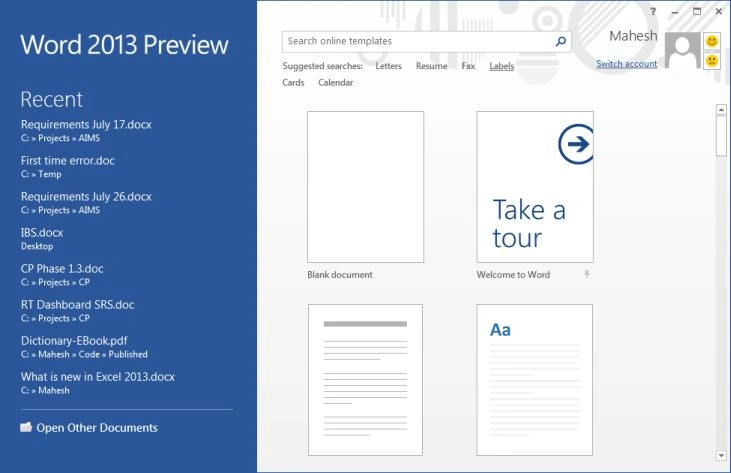This screenshot has width=731, height=473.
Task: Click the Switch account link
Action: click(627, 64)
